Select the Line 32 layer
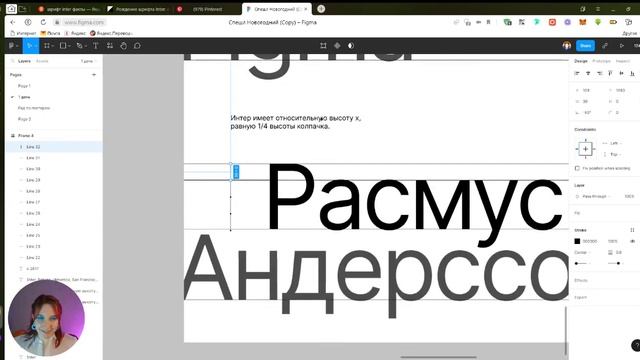640x360 pixels. (x=54, y=147)
